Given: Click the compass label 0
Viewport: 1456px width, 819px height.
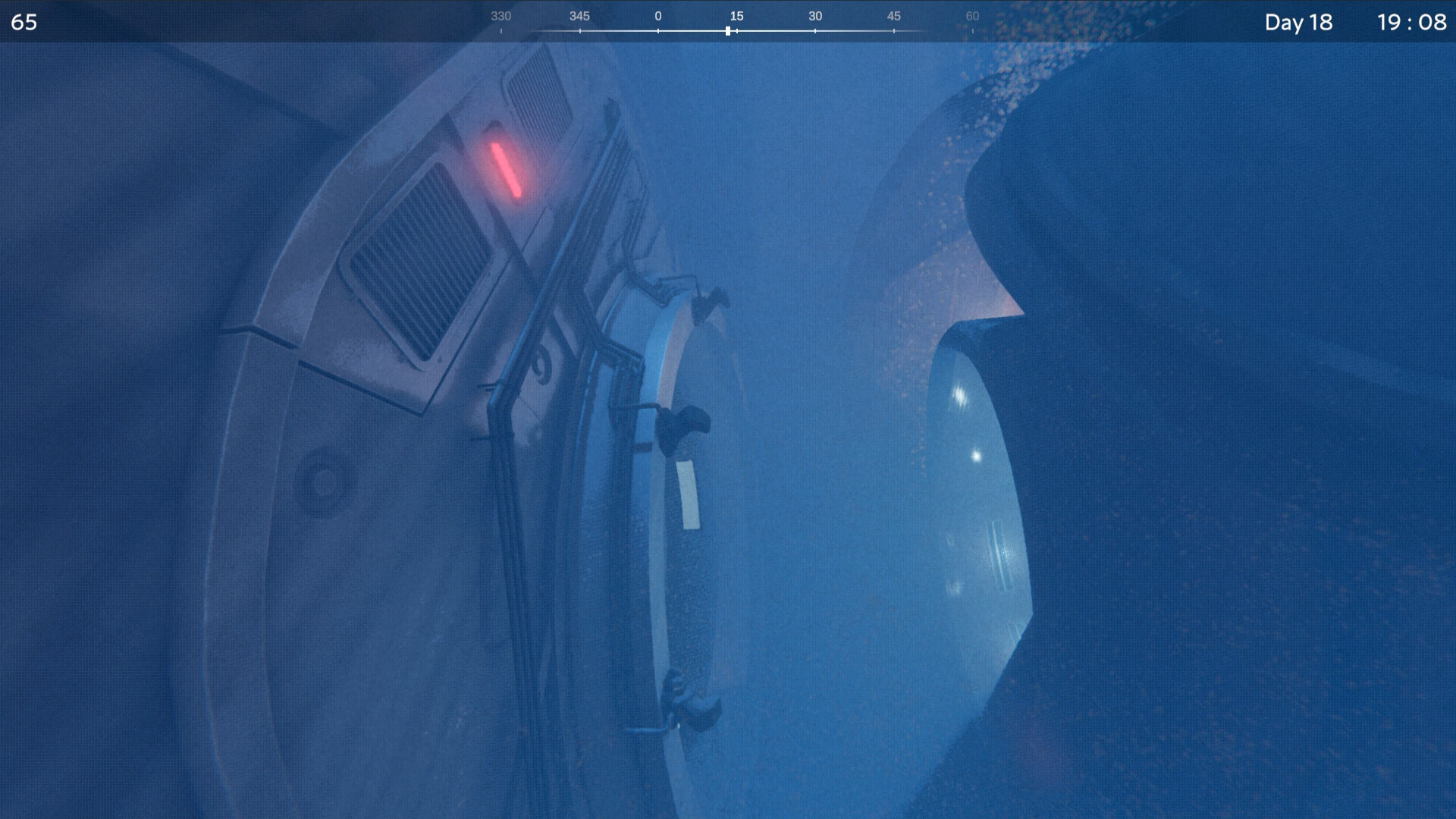Looking at the screenshot, I should tap(657, 16).
